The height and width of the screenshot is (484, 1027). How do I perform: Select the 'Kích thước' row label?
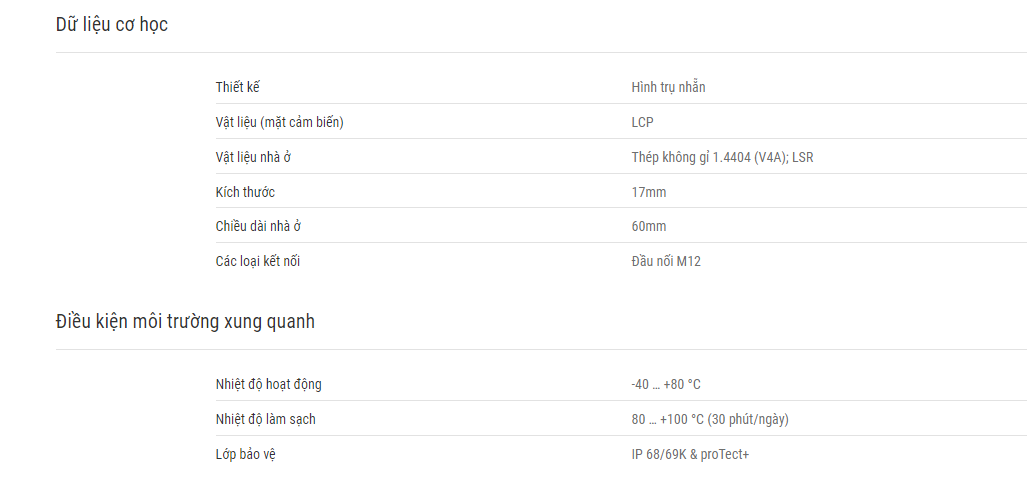(x=245, y=192)
